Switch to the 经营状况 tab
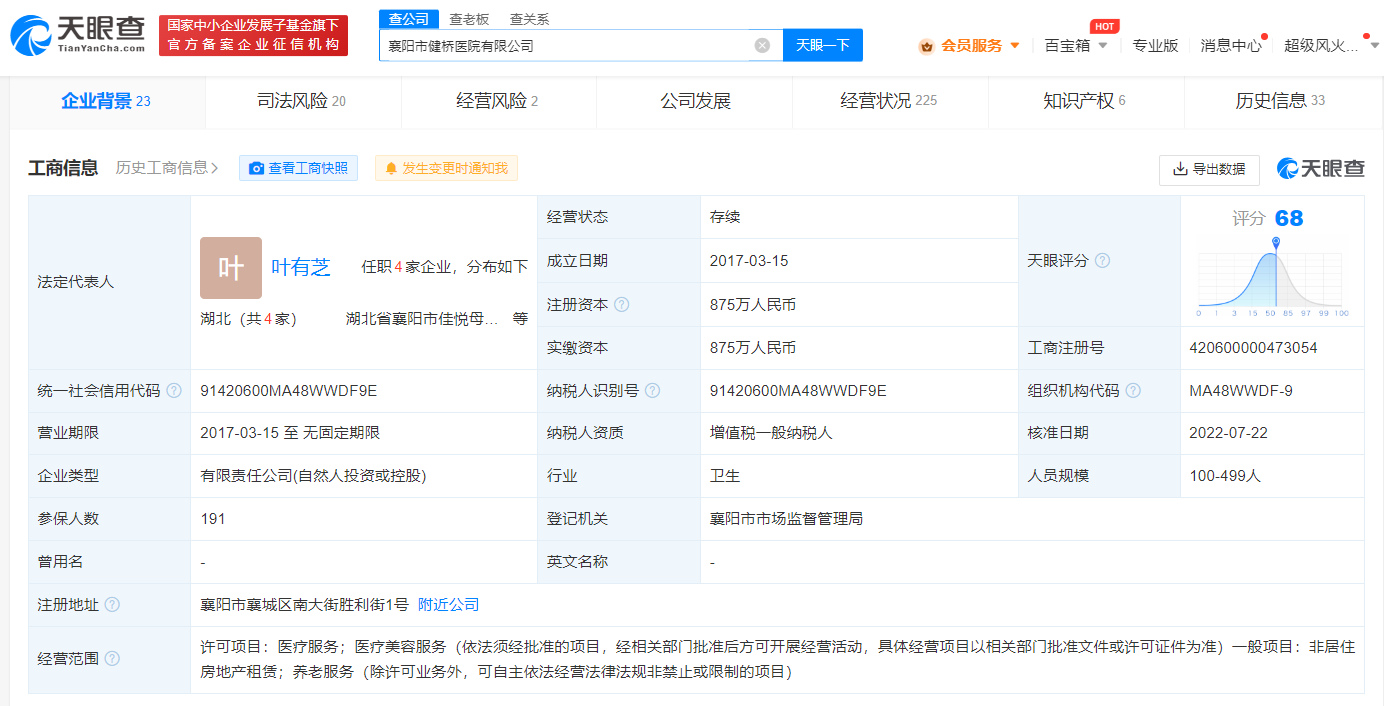The image size is (1384, 706). pyautogui.click(x=889, y=101)
